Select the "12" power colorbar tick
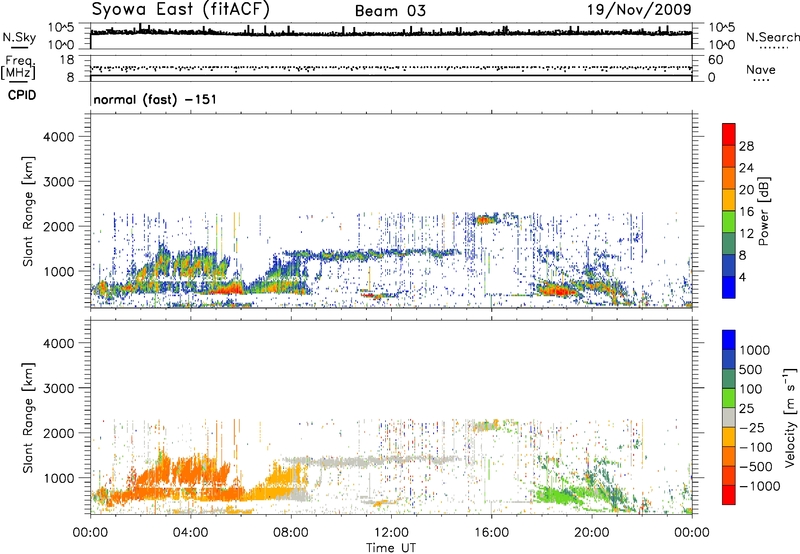The height and width of the screenshot is (554, 800). tap(746, 234)
